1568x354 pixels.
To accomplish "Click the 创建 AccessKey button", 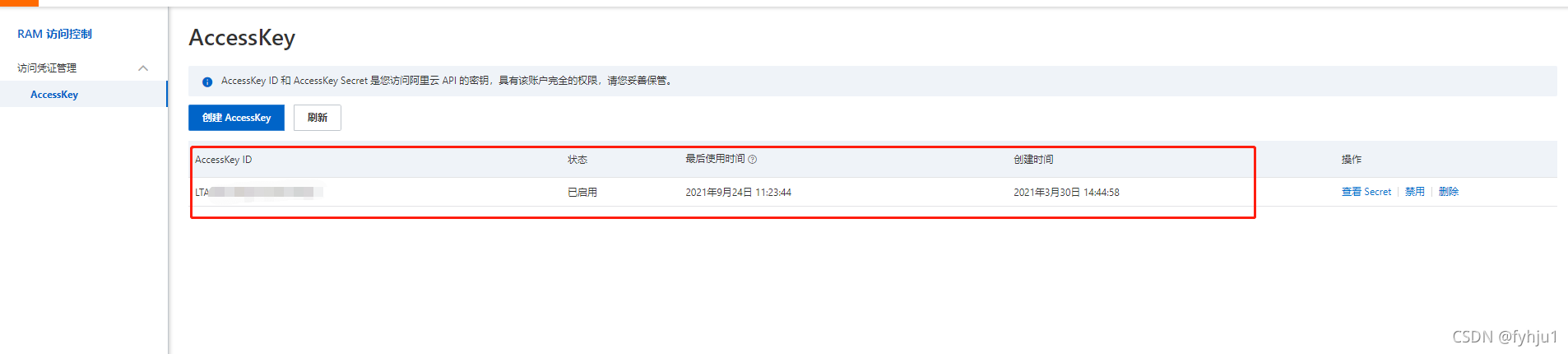I will click(x=236, y=118).
